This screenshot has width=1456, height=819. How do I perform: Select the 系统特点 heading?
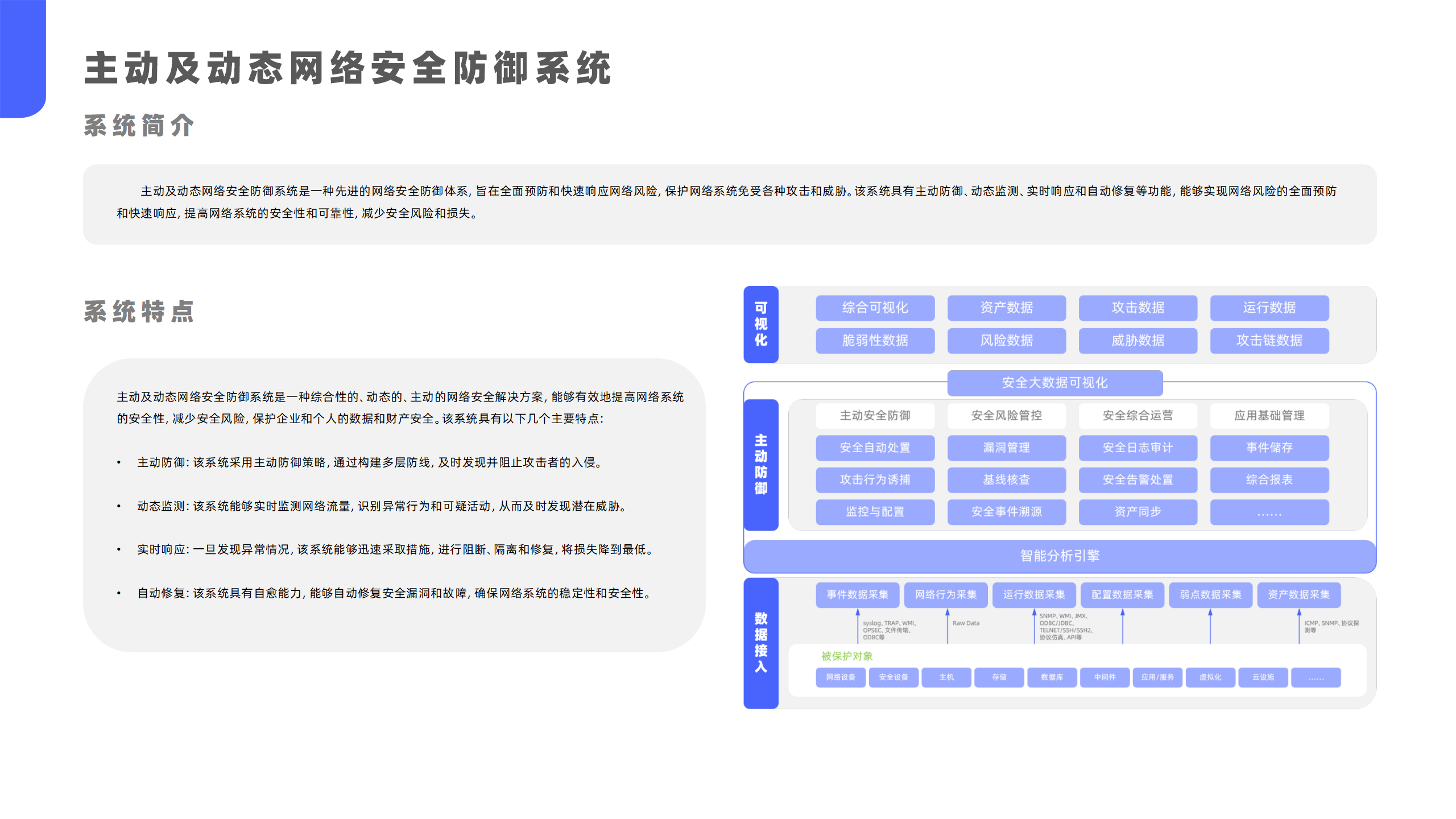[139, 311]
